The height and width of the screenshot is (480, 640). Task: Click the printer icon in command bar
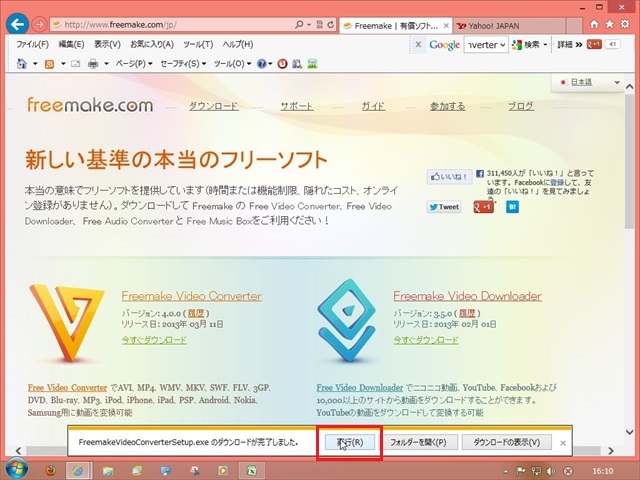(x=93, y=64)
